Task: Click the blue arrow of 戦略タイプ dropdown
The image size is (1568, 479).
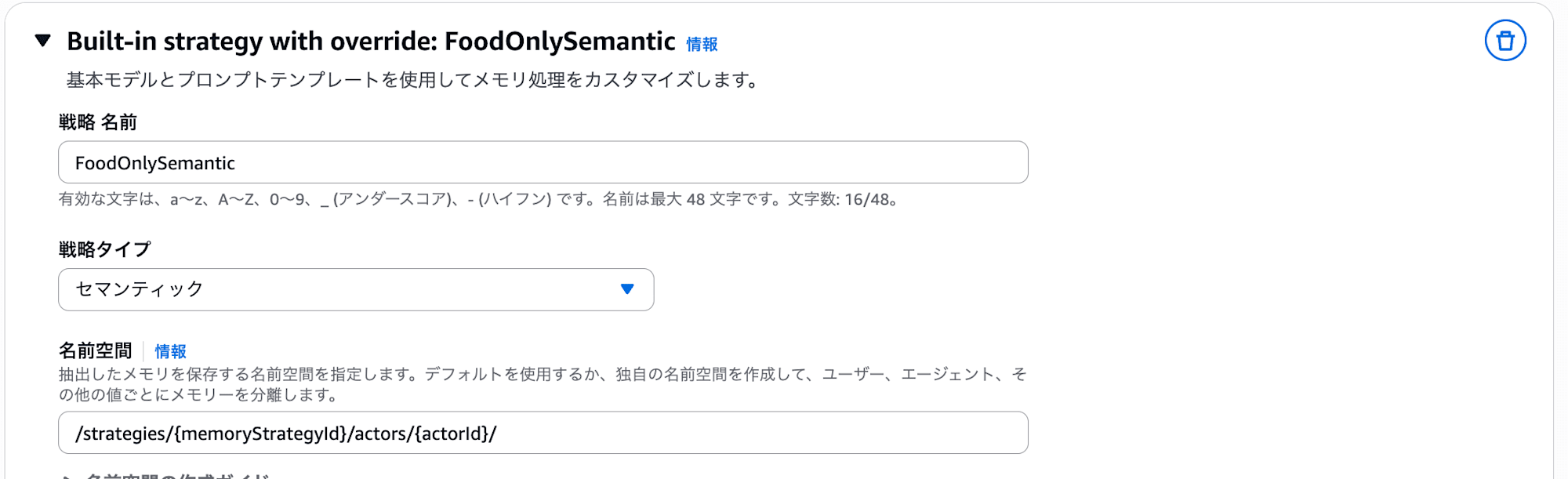Action: pyautogui.click(x=627, y=289)
